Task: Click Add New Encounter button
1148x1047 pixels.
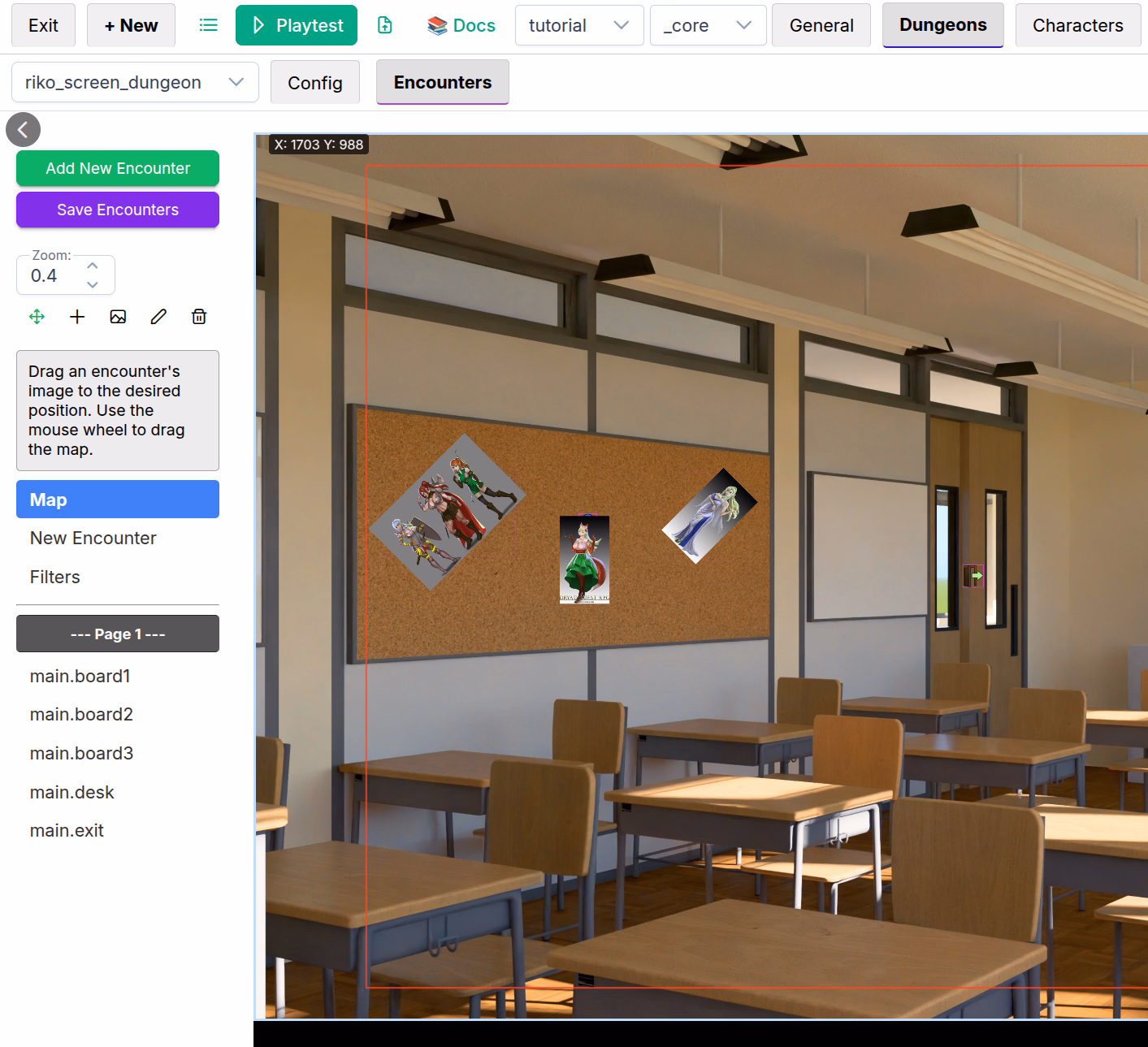Action: click(x=118, y=168)
